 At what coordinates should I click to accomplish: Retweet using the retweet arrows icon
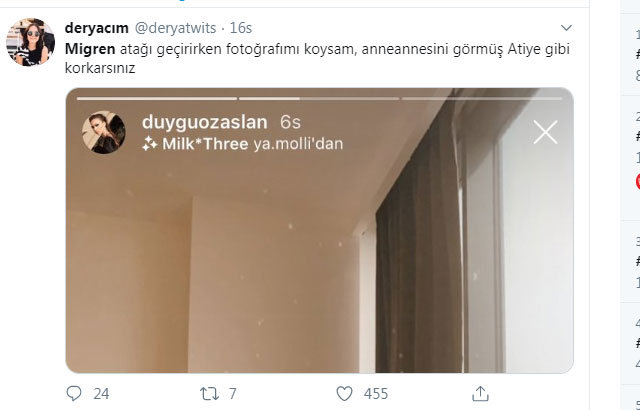[209, 394]
